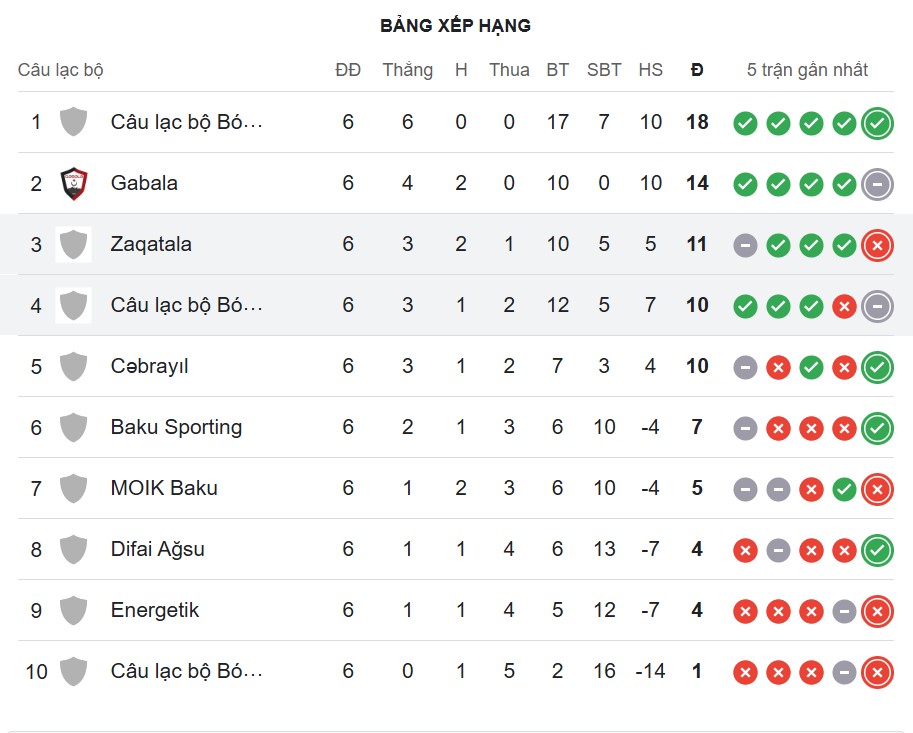
Task: Click the '5 trận gần nhất' header
Action: [x=807, y=70]
